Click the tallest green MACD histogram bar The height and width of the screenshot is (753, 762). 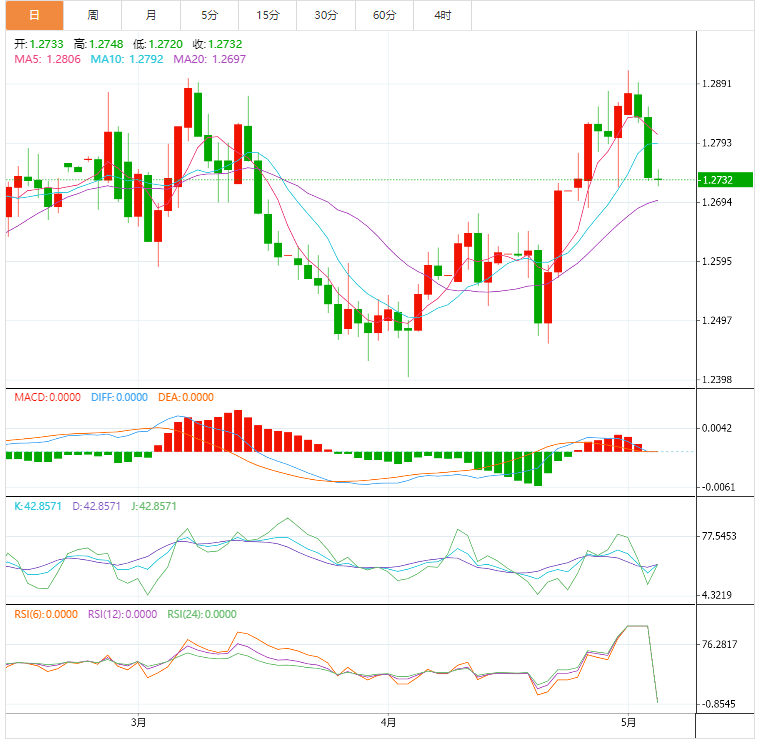[x=538, y=469]
